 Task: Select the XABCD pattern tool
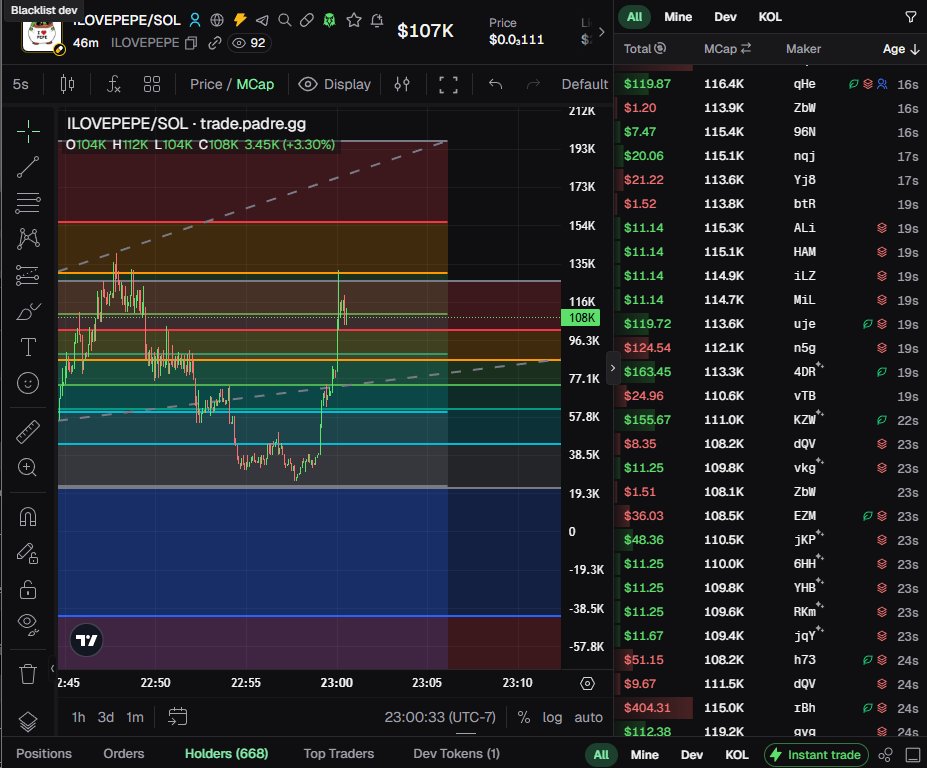28,239
